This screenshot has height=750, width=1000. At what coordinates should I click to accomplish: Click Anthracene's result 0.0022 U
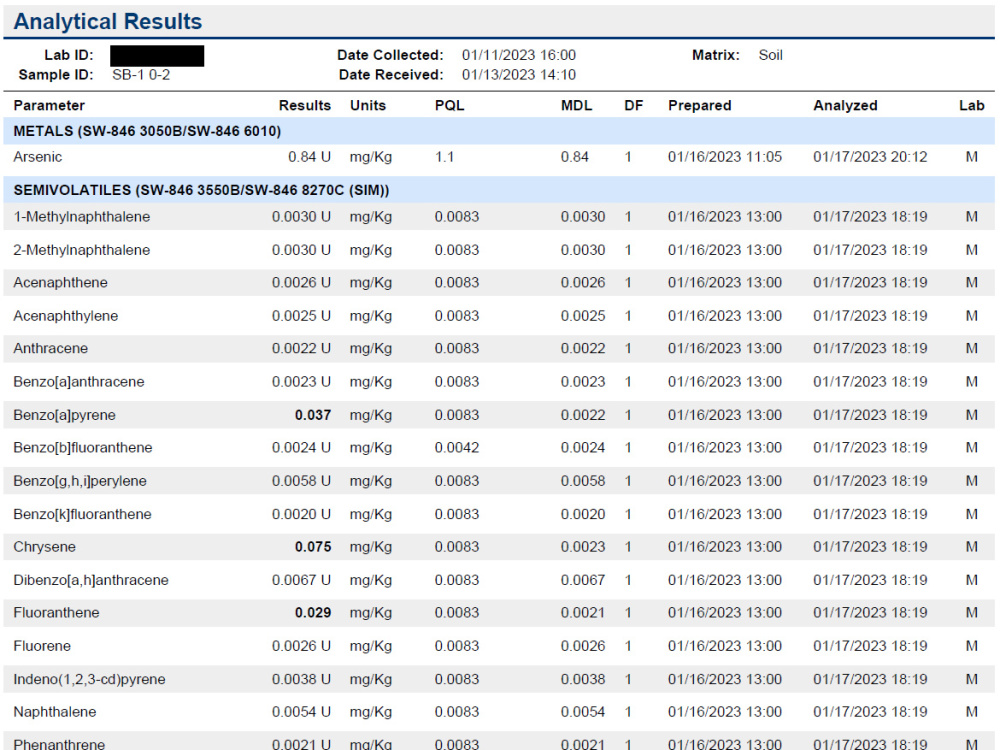coord(301,349)
